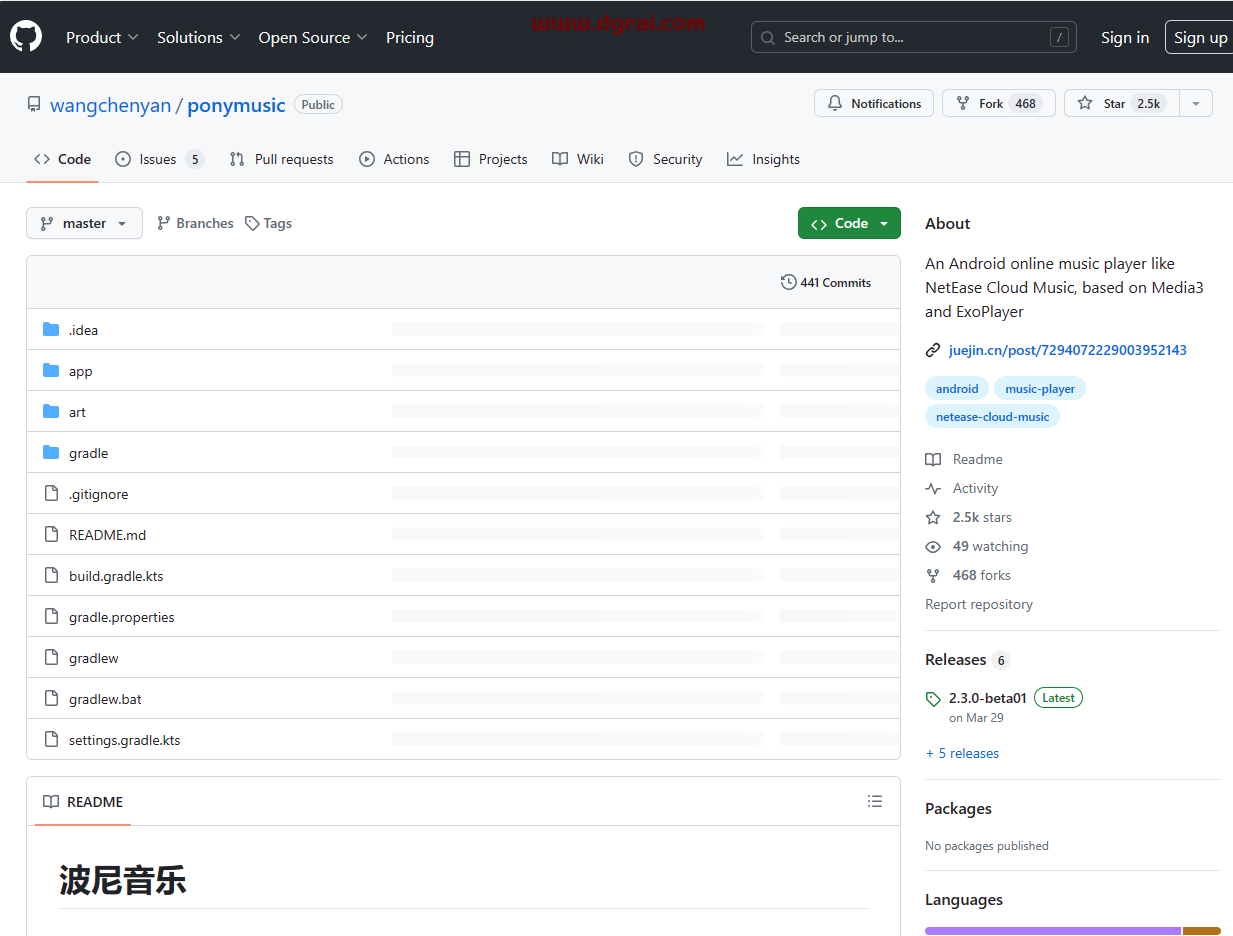The height and width of the screenshot is (936, 1233).
Task: Show the + 5 releases link
Action: [962, 753]
